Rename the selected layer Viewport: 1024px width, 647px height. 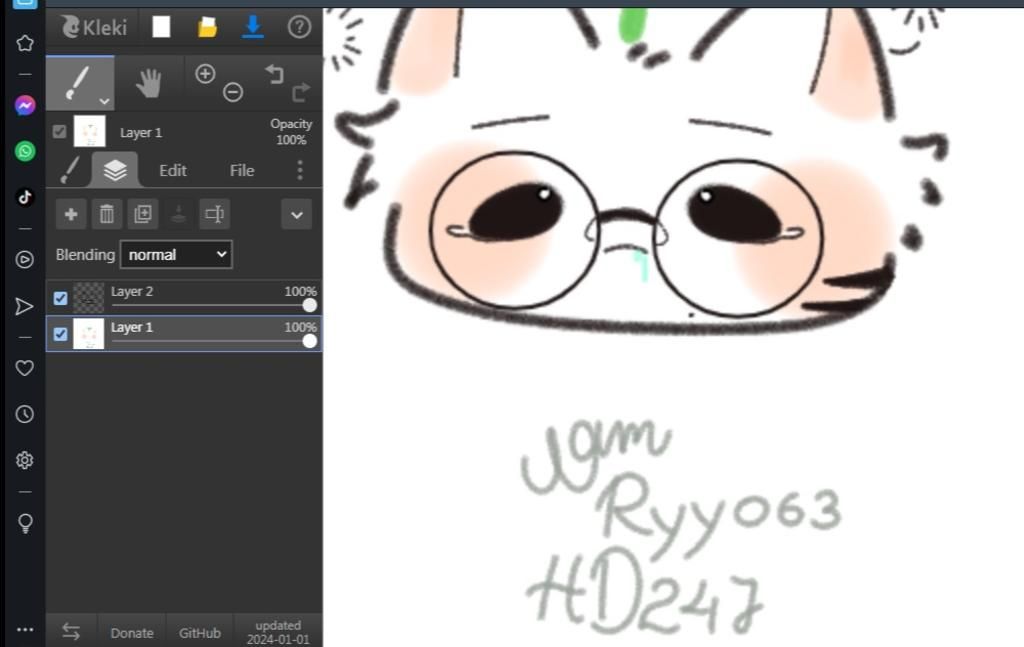[214, 214]
